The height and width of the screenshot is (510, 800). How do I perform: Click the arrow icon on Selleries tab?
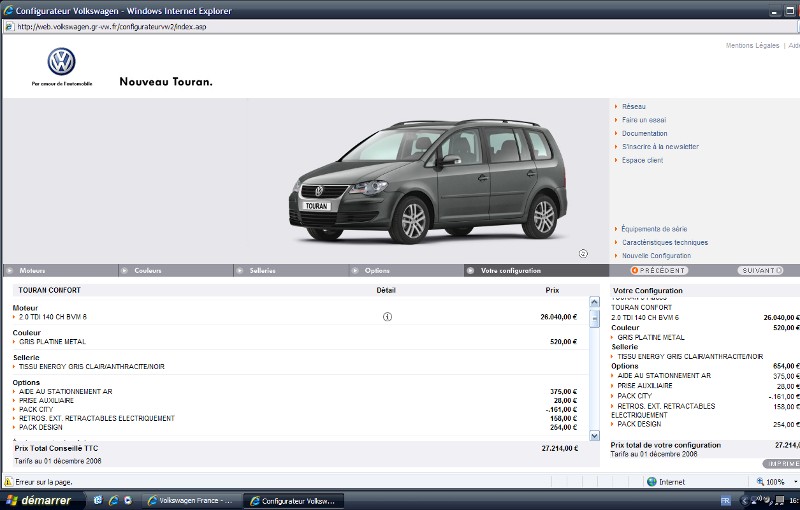tap(240, 270)
